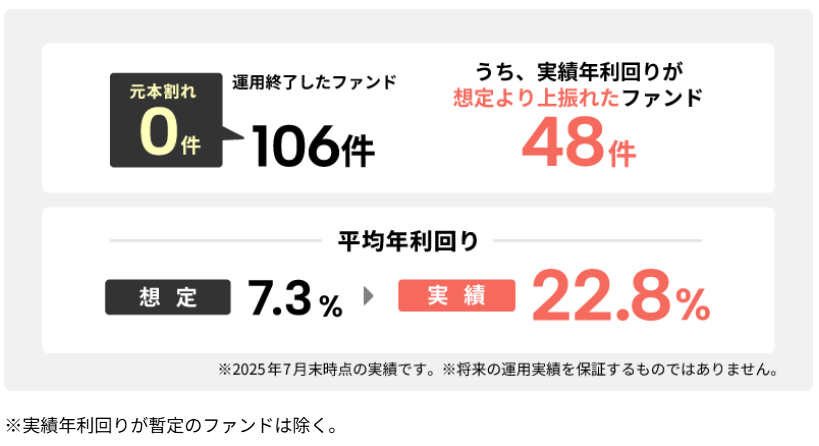This screenshot has width=819, height=446.
Task: Click the red percent sign after 22.8
Action: pyautogui.click(x=693, y=304)
